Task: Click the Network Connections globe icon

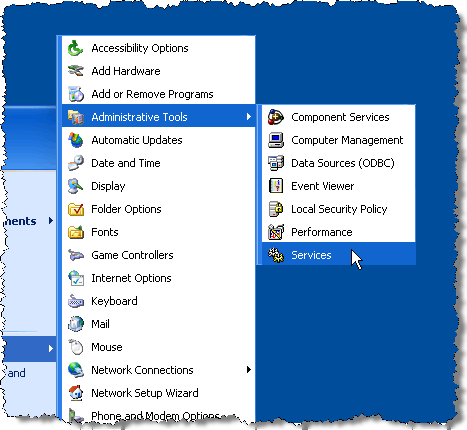Action: pos(76,370)
